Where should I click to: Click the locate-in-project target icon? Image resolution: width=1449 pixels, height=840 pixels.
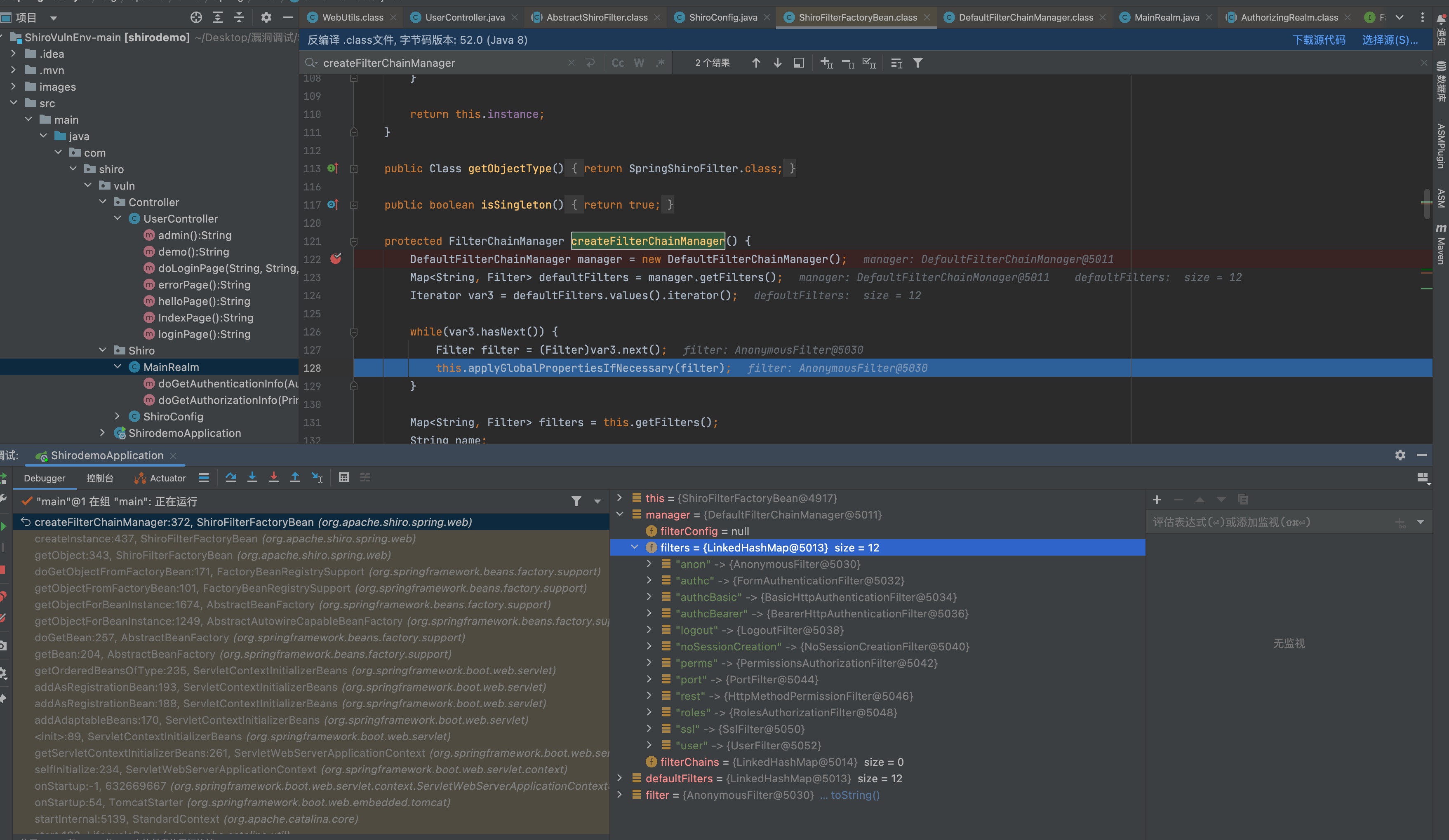click(x=196, y=17)
